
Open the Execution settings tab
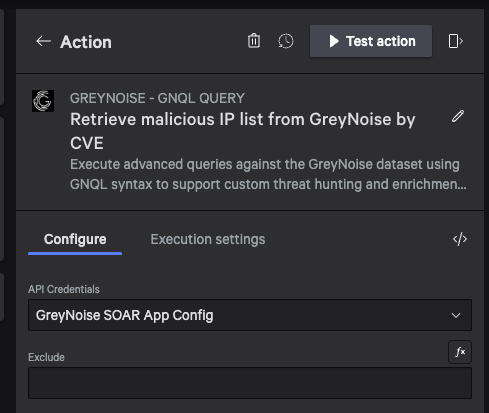point(208,239)
